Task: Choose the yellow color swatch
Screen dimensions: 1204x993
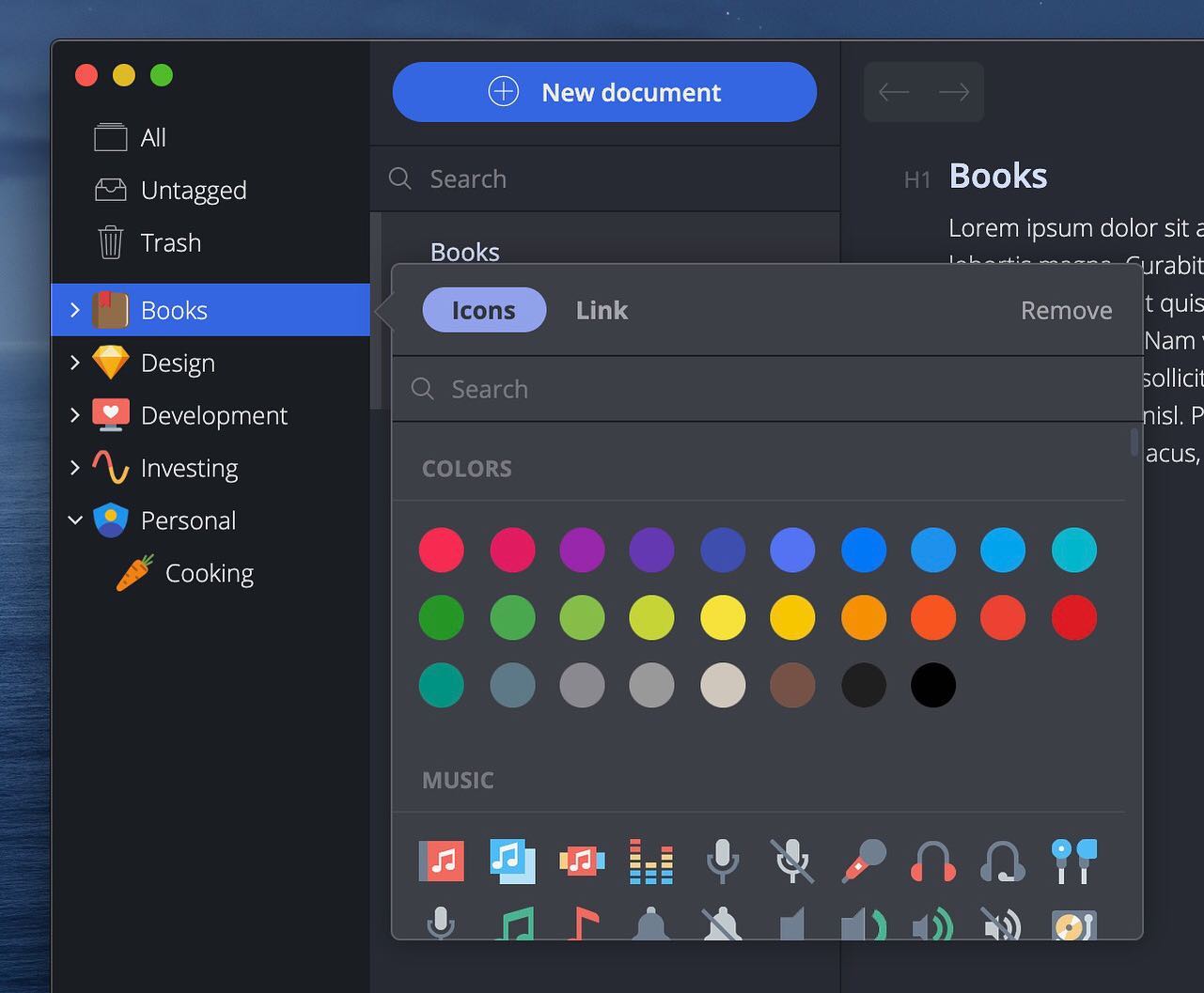Action: [x=723, y=618]
